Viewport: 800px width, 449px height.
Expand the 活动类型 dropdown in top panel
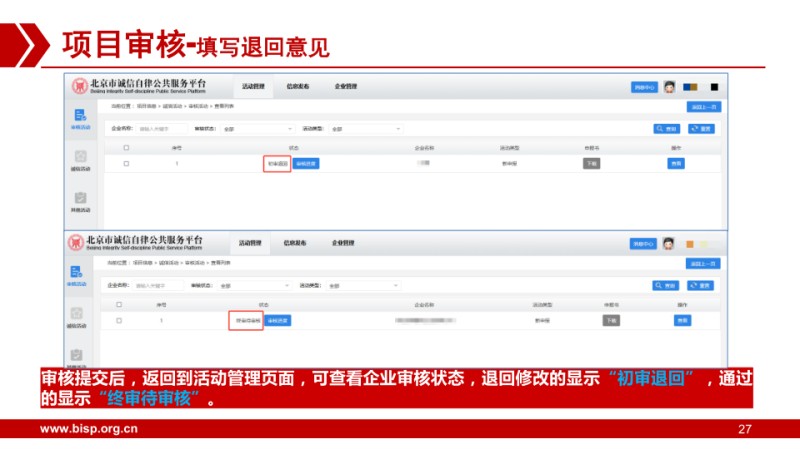(x=364, y=129)
